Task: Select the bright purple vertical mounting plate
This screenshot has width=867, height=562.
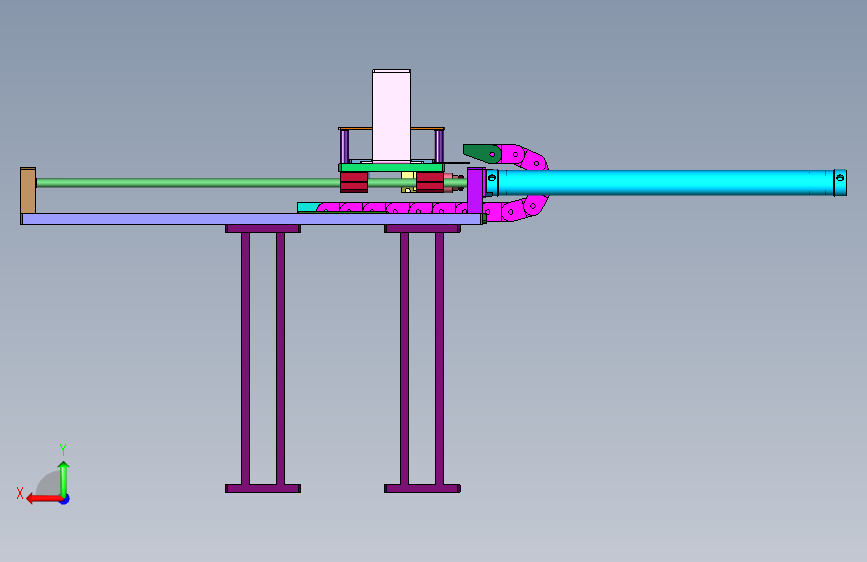Action: point(475,191)
